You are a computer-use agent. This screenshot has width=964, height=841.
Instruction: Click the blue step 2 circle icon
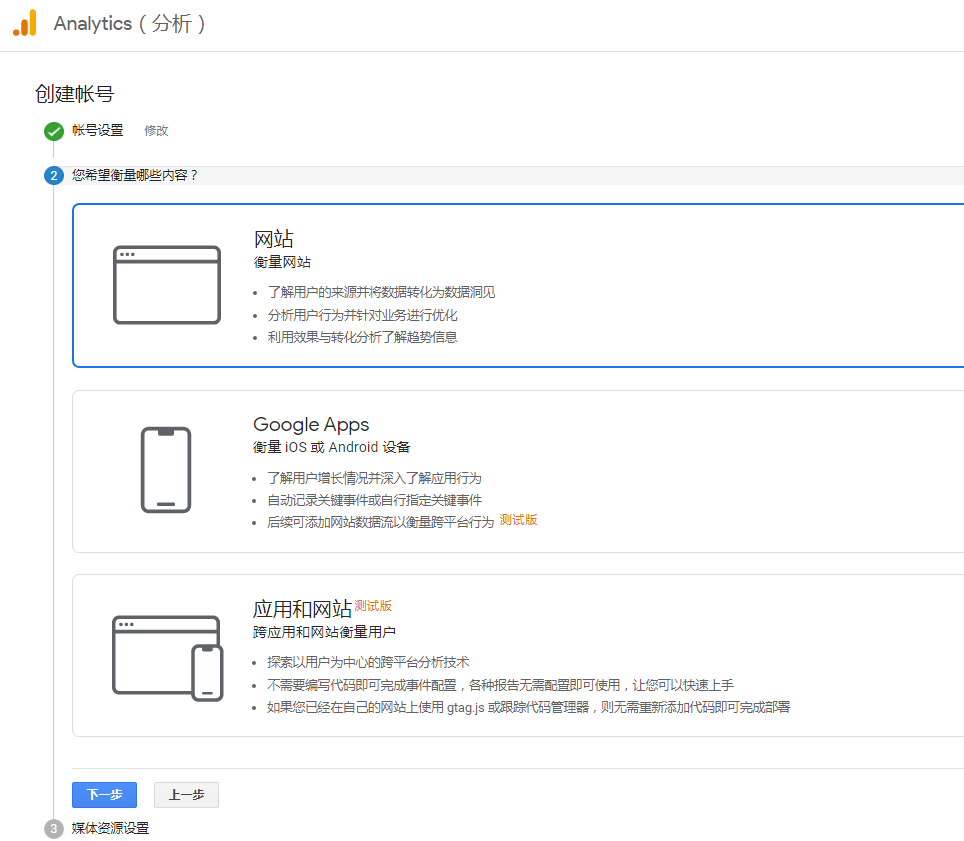pos(54,176)
